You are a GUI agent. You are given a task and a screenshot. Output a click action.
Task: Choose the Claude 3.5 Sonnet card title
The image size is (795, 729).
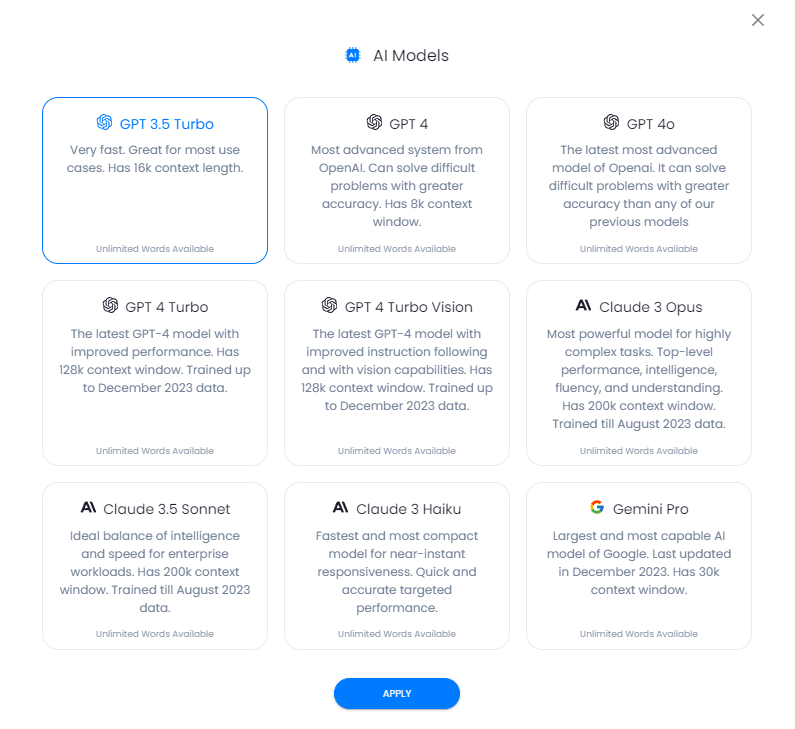(x=166, y=509)
